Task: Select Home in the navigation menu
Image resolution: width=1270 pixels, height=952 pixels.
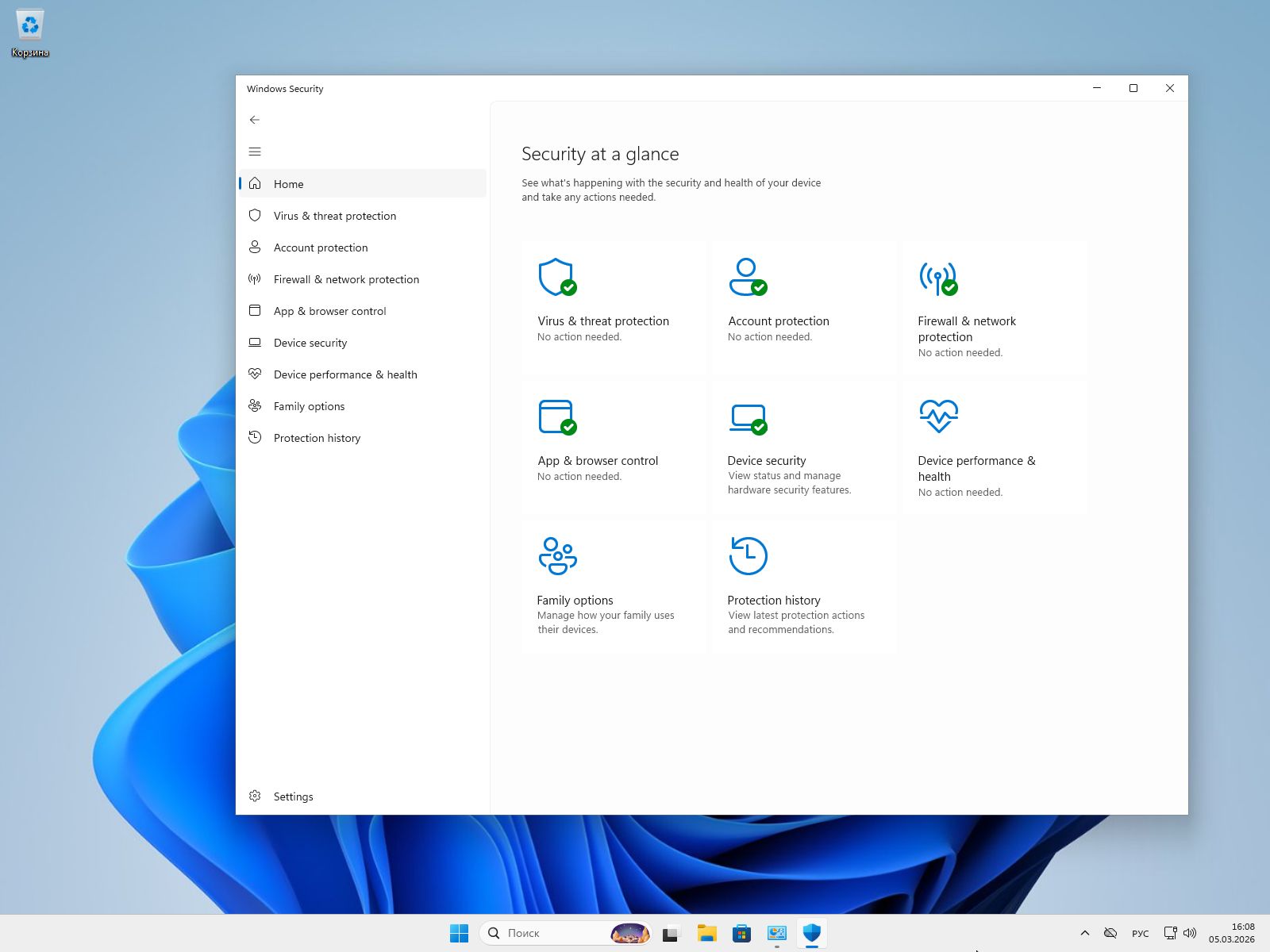Action: point(288,183)
